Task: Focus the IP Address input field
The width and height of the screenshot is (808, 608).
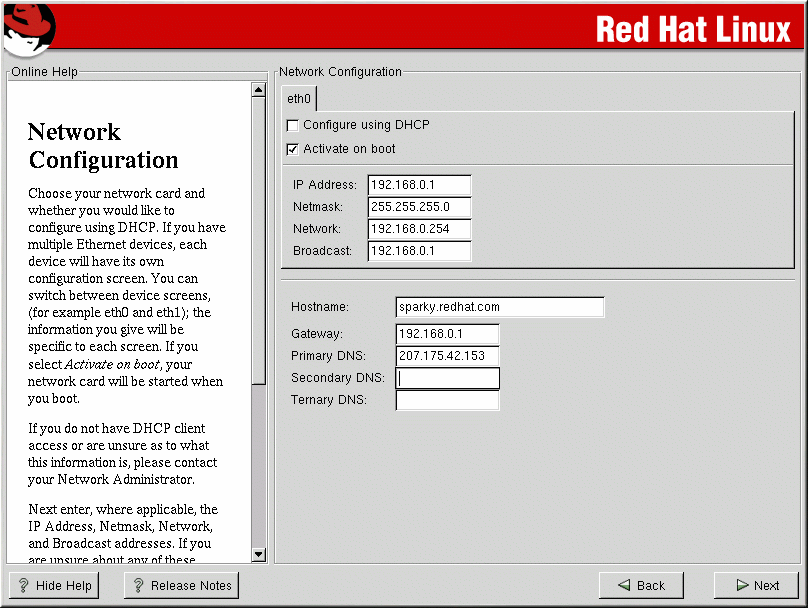Action: 419,185
